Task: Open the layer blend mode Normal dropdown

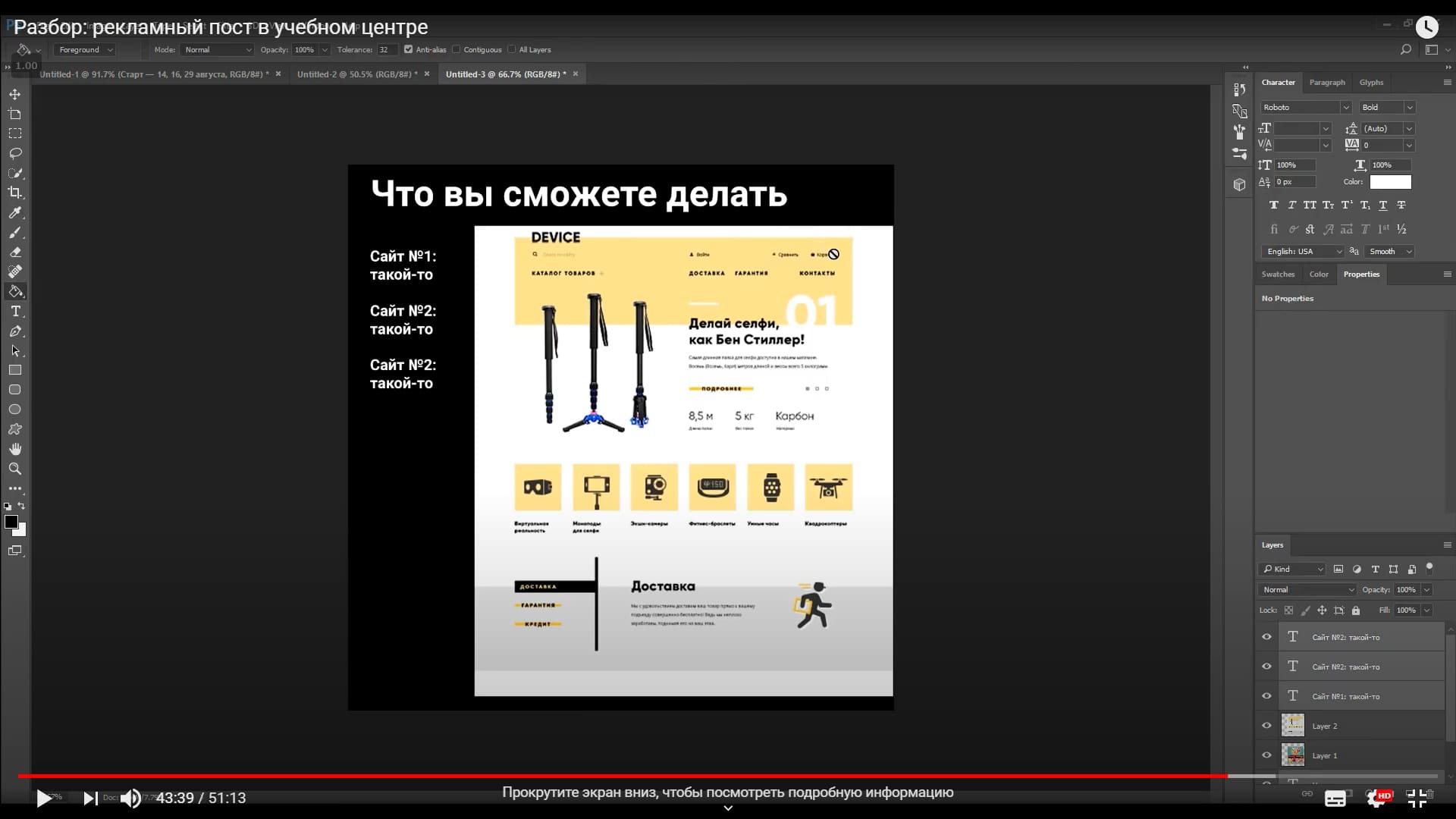Action: coord(1307,590)
